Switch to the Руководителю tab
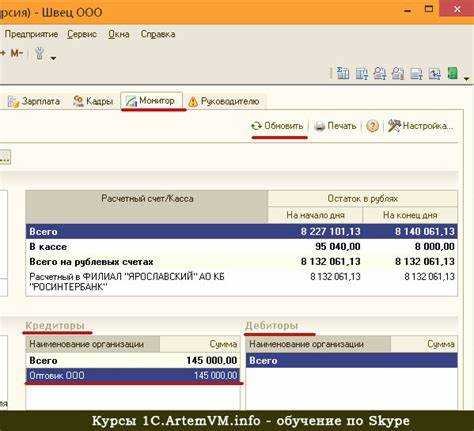474x431 pixels. point(224,101)
